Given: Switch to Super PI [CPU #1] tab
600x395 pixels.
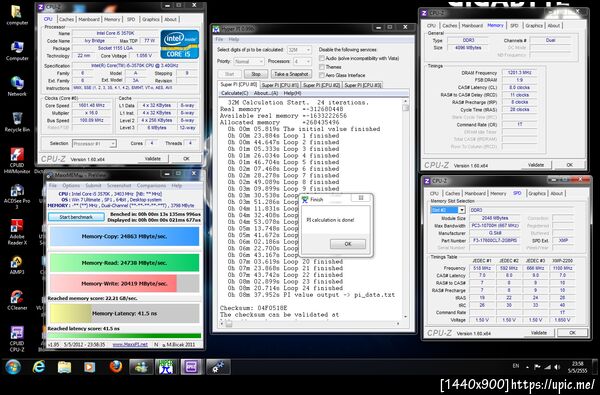Looking at the screenshot, I should [280, 85].
